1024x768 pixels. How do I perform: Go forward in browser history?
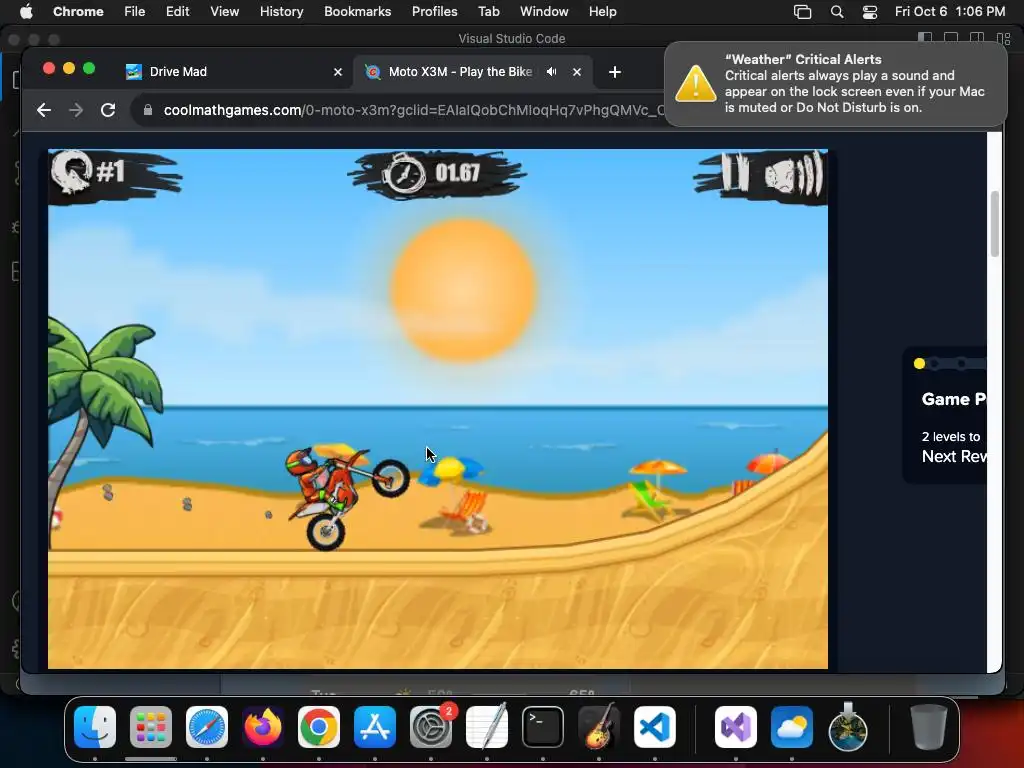pos(76,110)
